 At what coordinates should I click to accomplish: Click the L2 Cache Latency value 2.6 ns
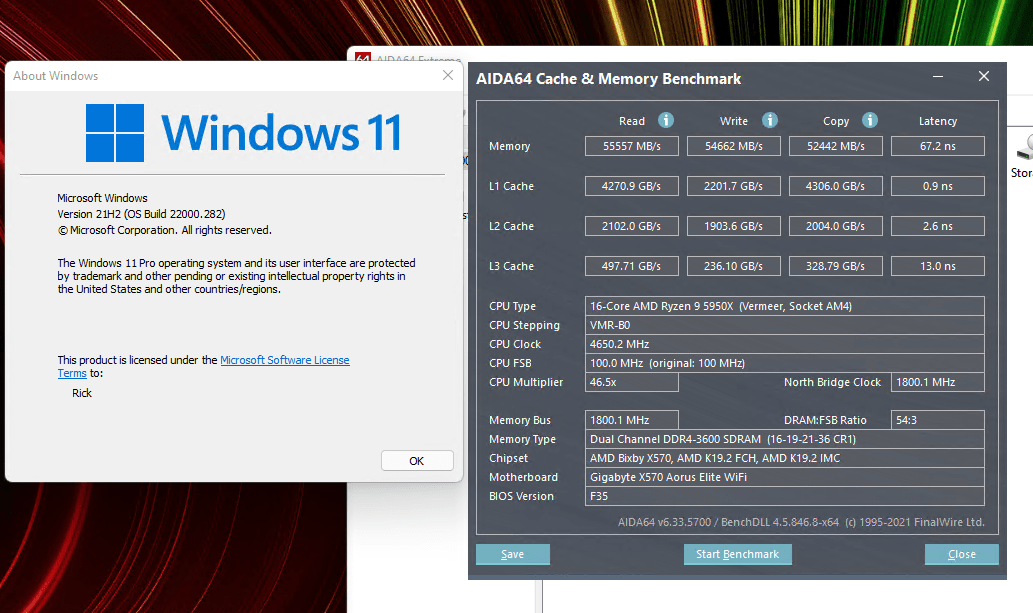938,226
